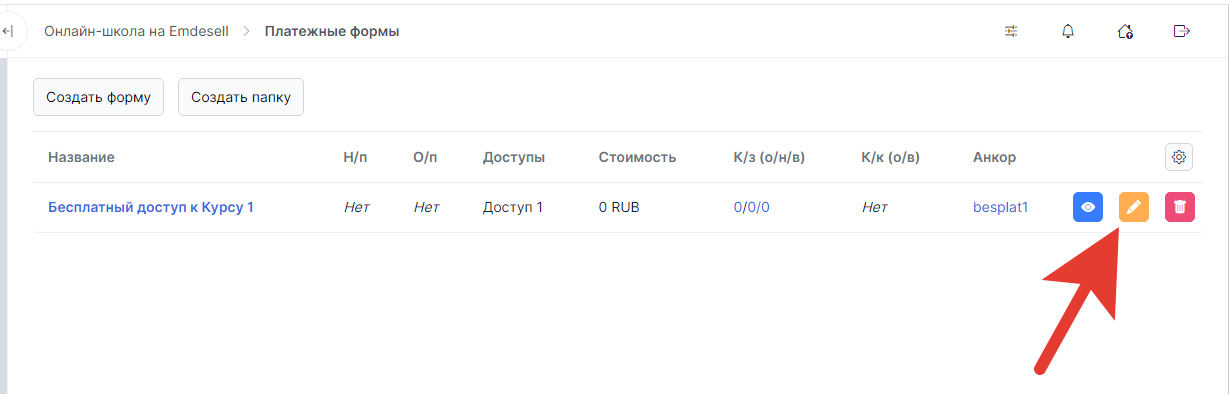Open the sliders settings icon in the header

click(1011, 31)
